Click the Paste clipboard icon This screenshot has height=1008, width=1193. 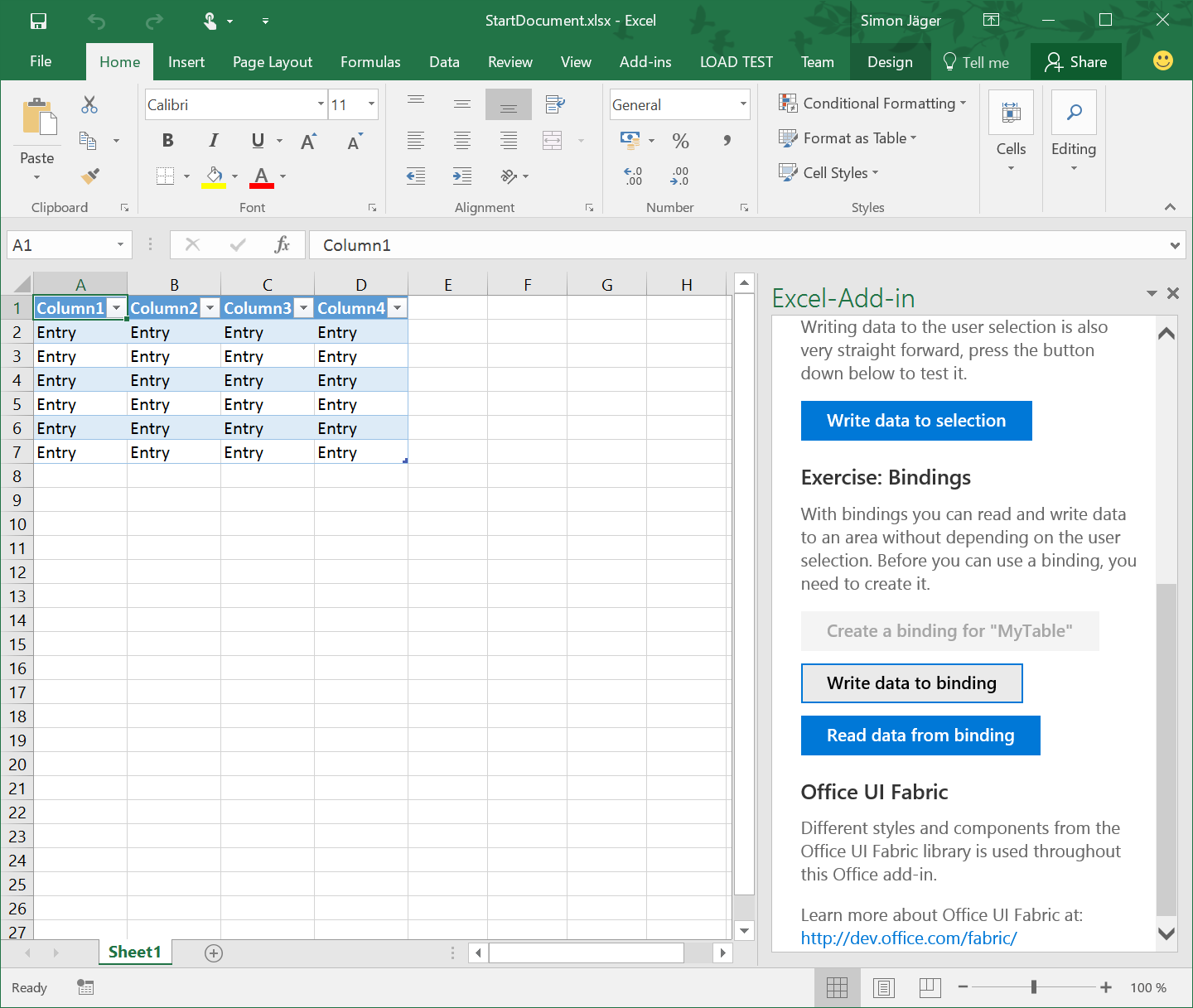[x=38, y=117]
